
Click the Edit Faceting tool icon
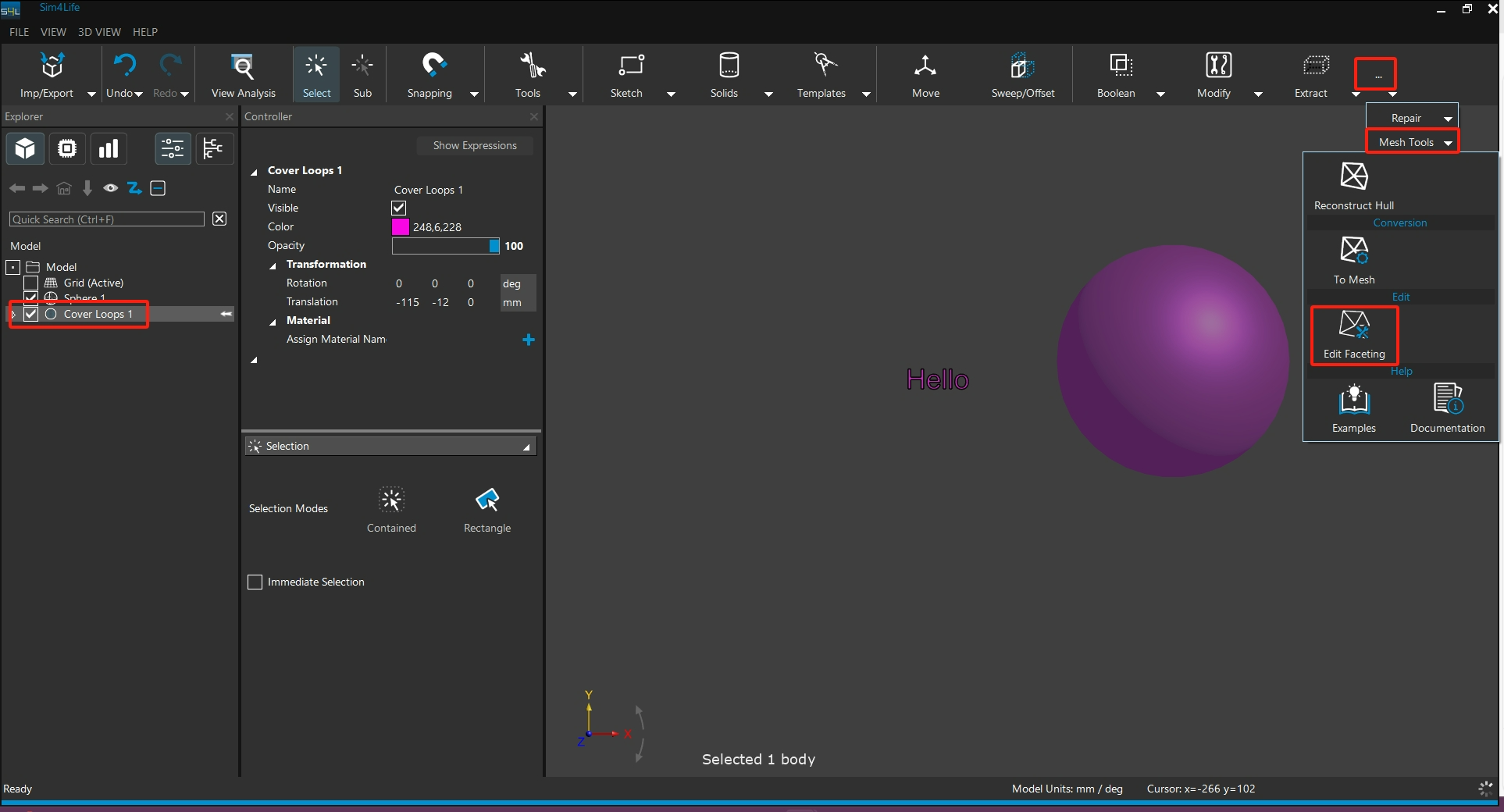(x=1353, y=326)
